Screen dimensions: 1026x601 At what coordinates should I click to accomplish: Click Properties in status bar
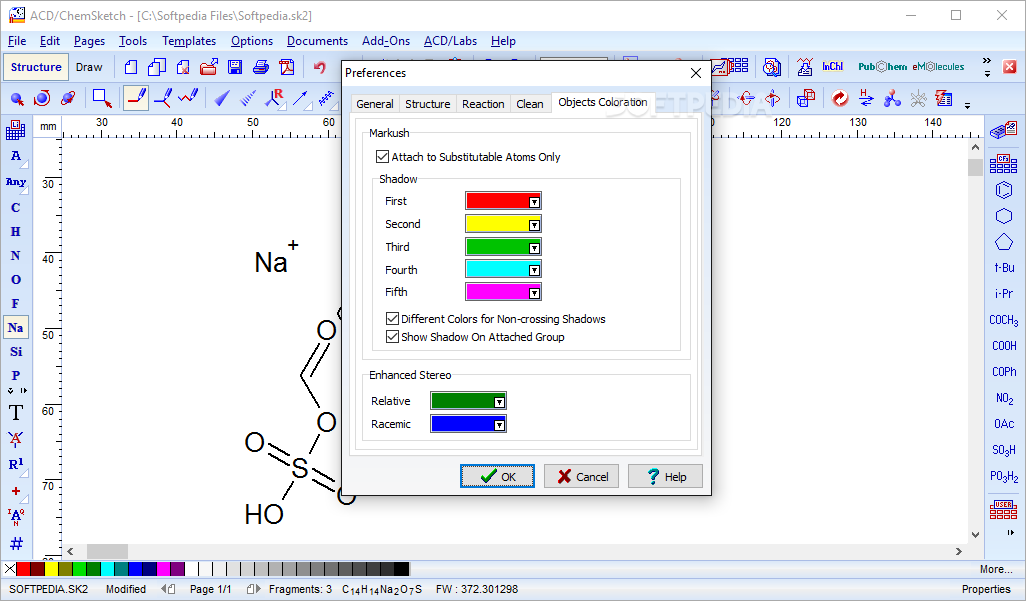click(986, 589)
